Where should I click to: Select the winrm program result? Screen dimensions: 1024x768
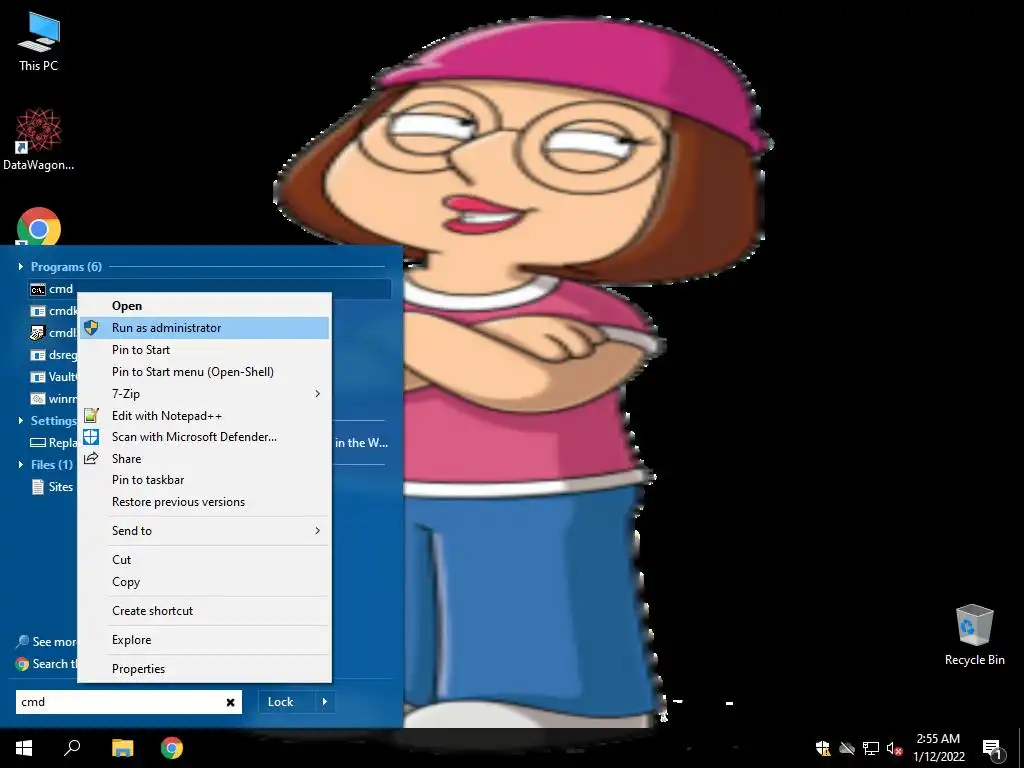(53, 399)
